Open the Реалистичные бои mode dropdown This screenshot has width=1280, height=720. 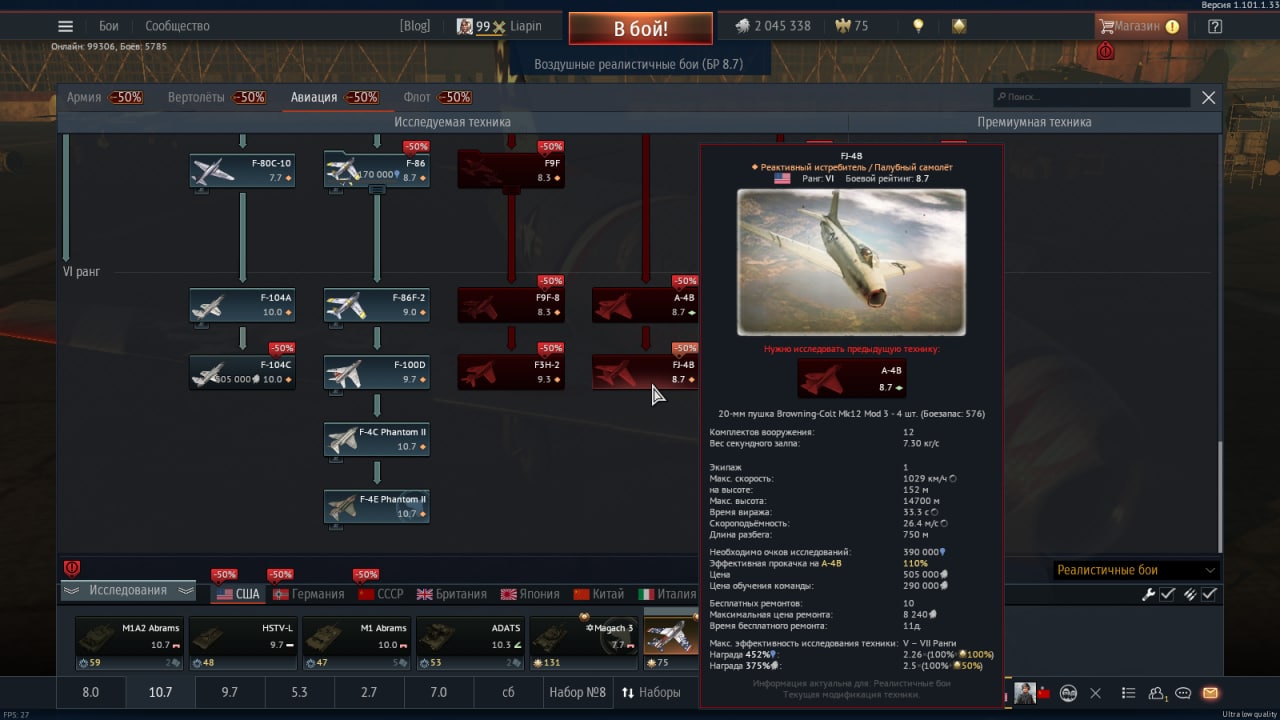1136,570
